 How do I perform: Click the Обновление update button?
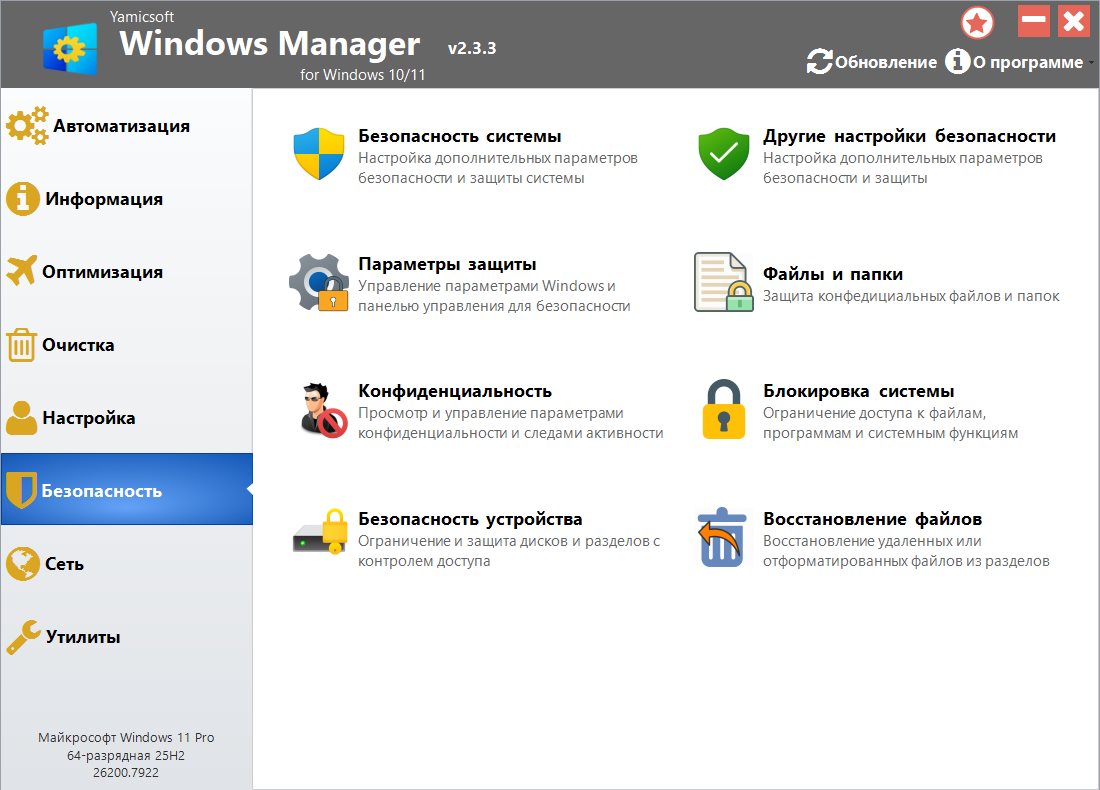point(872,62)
